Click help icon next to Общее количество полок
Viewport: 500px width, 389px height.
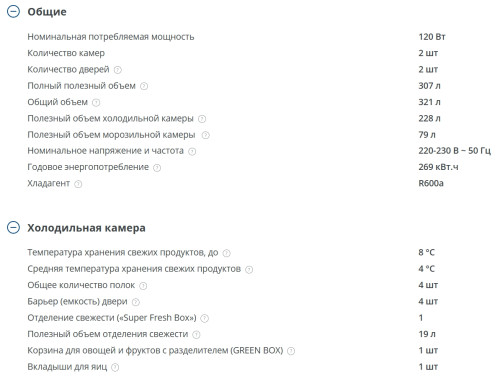[x=143, y=286]
